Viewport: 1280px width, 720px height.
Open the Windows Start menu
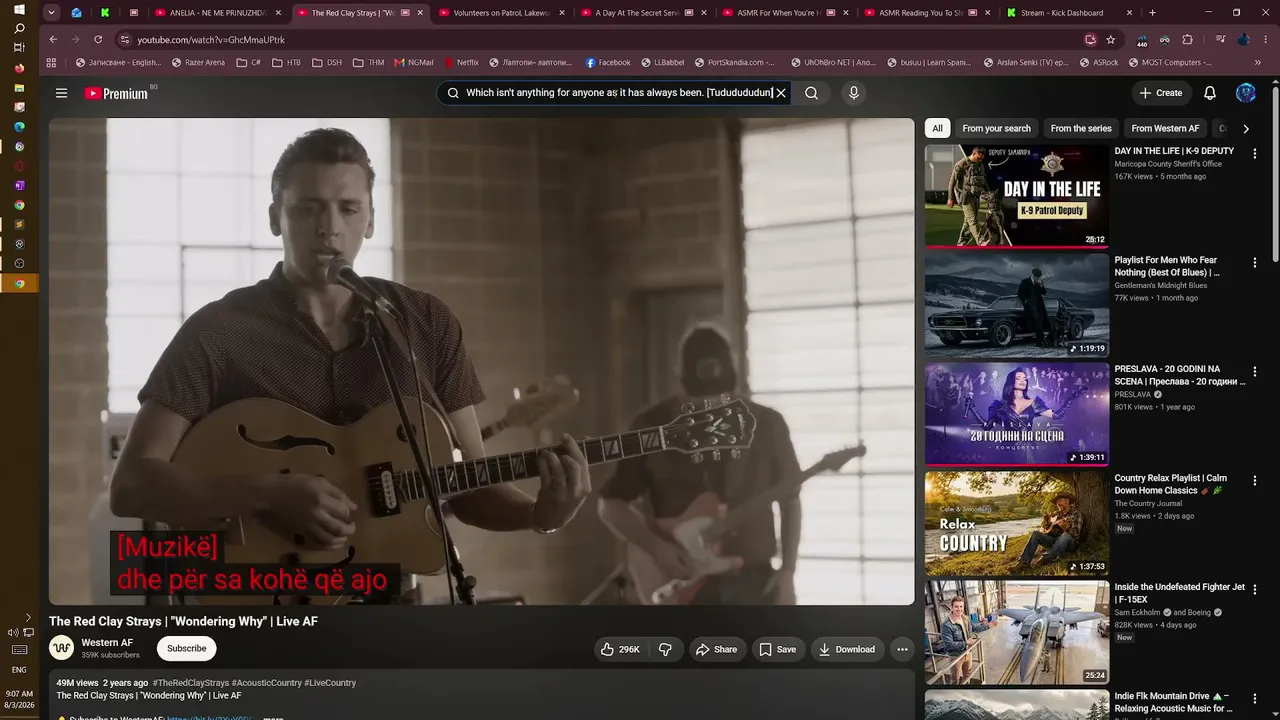19,9
